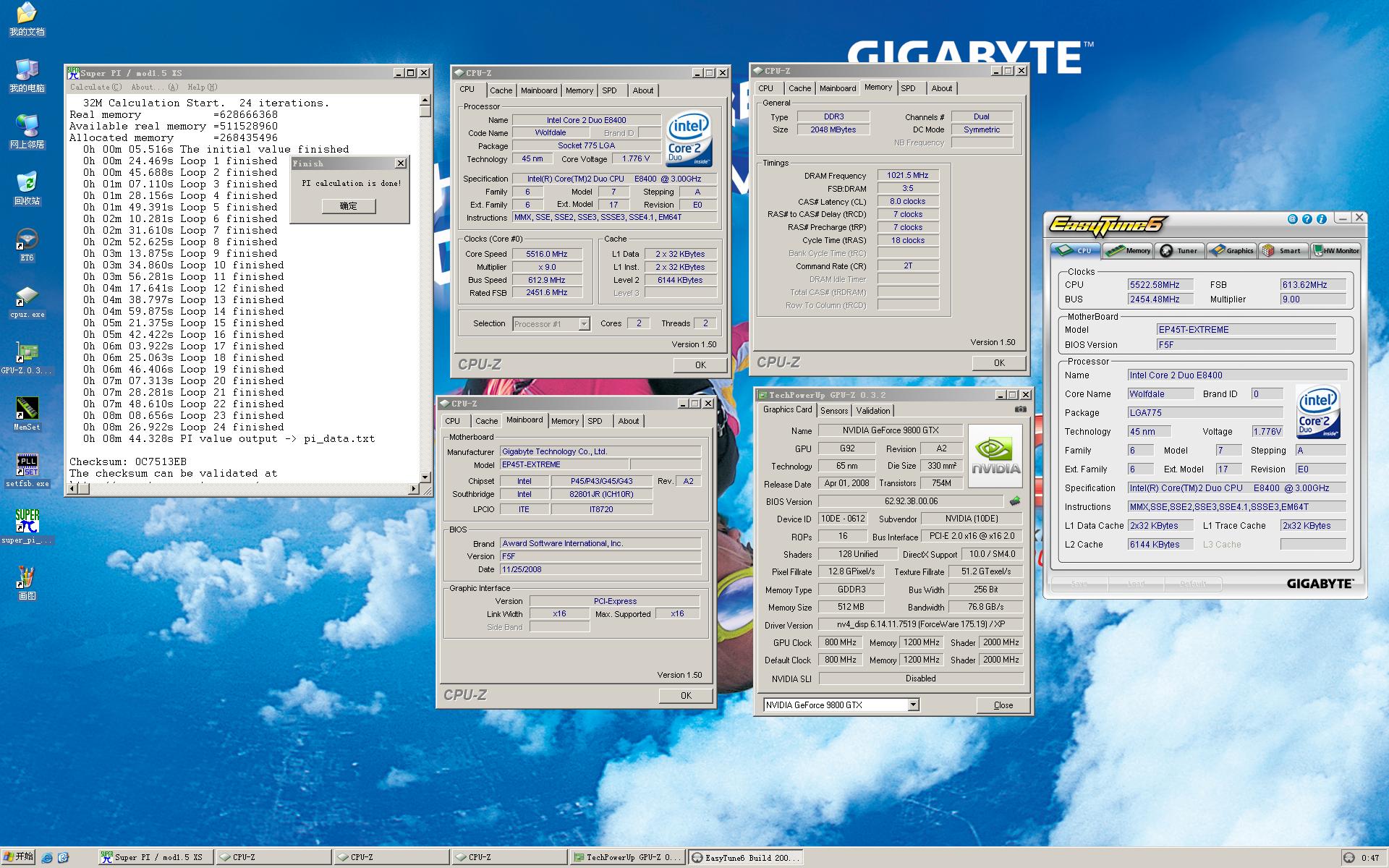Click the Start button on taskbar
Screen dimensions: 1389x868
pos(18,857)
